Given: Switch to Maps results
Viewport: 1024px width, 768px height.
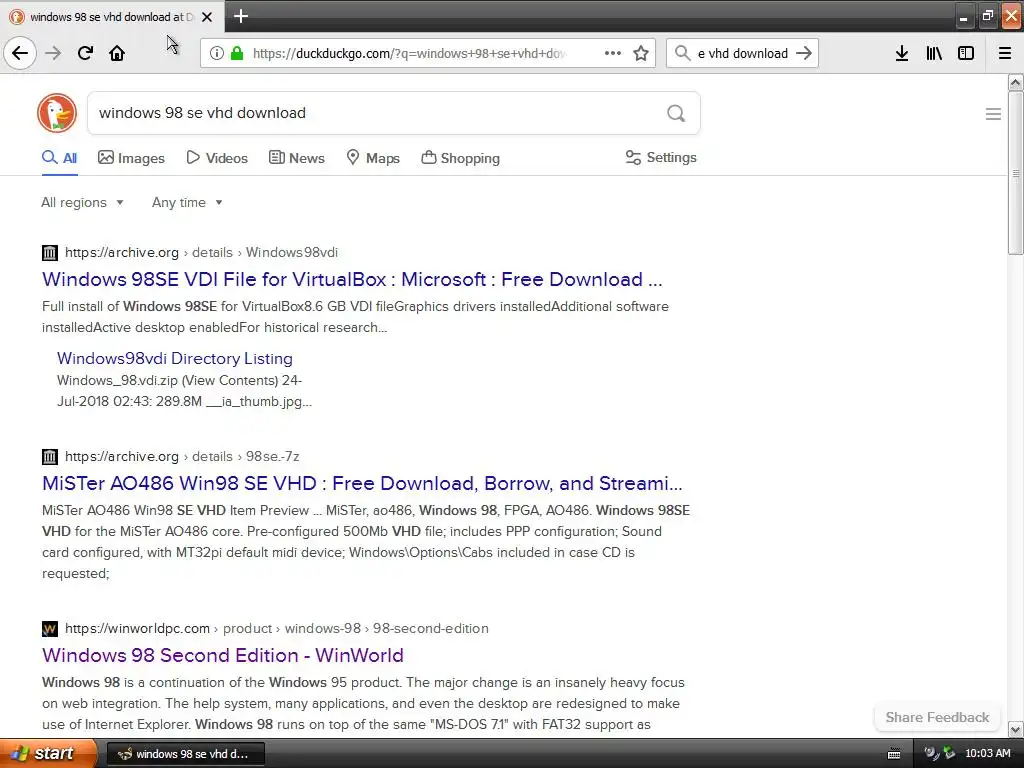Looking at the screenshot, I should [373, 158].
